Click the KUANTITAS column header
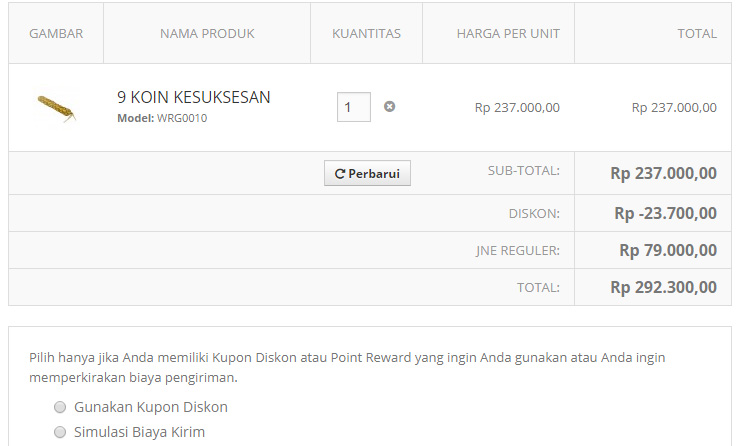741x446 pixels. [x=366, y=34]
